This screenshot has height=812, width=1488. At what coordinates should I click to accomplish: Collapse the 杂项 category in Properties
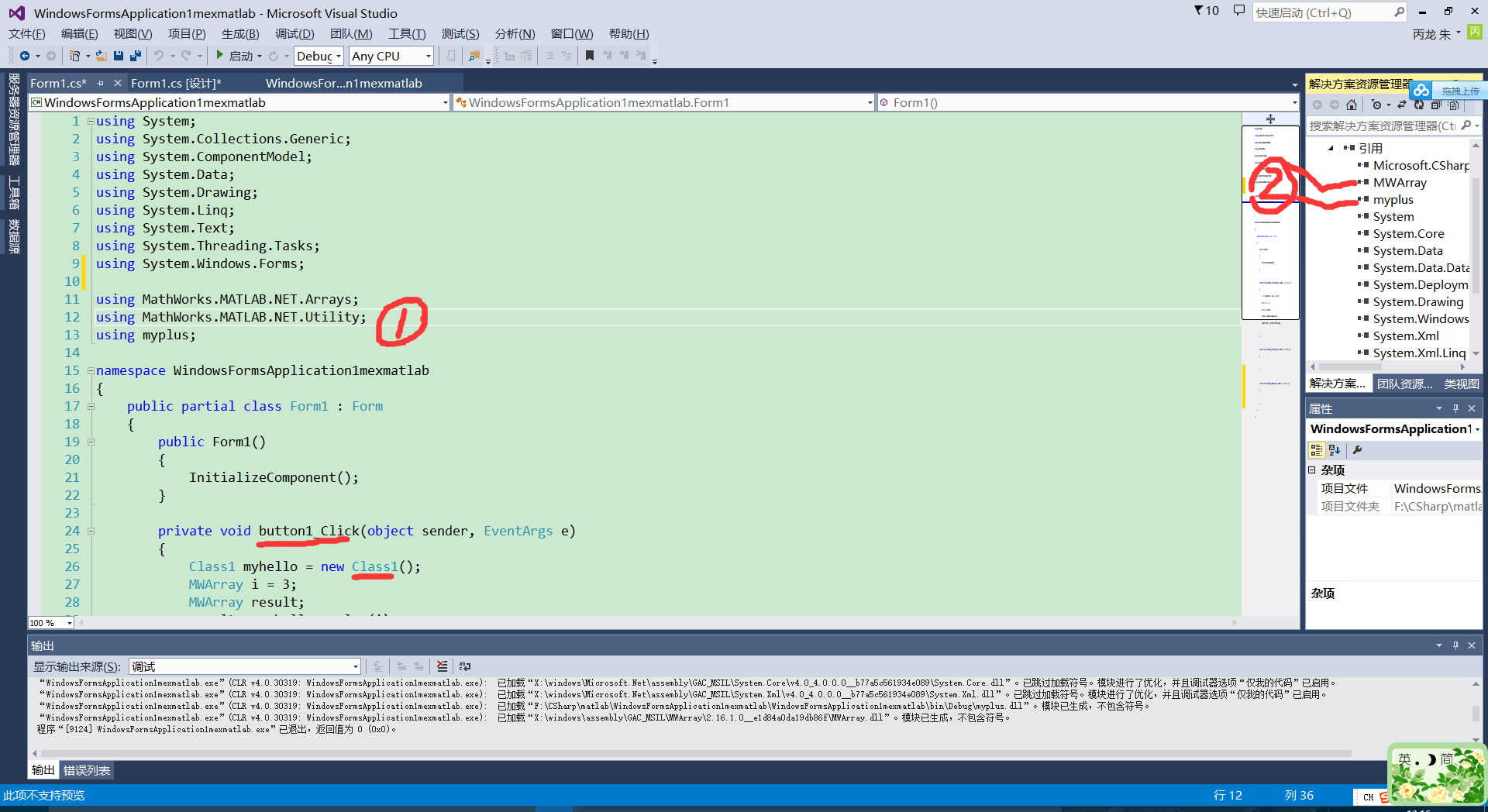pyautogui.click(x=1312, y=470)
